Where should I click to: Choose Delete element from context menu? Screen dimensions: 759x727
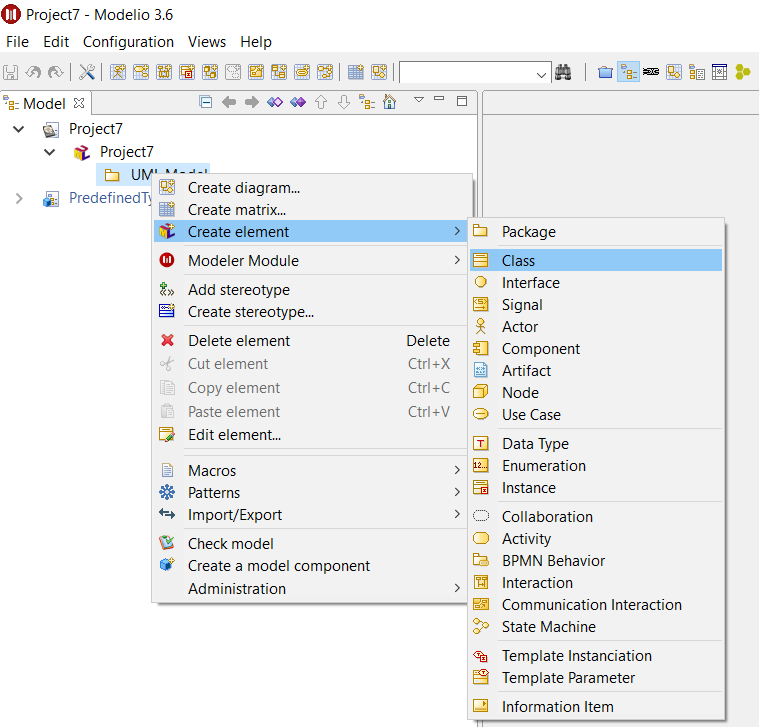tap(310, 341)
